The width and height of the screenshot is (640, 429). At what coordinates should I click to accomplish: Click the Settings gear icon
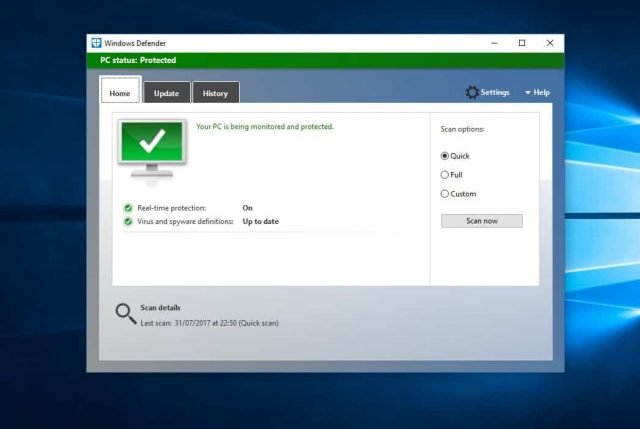(x=472, y=92)
